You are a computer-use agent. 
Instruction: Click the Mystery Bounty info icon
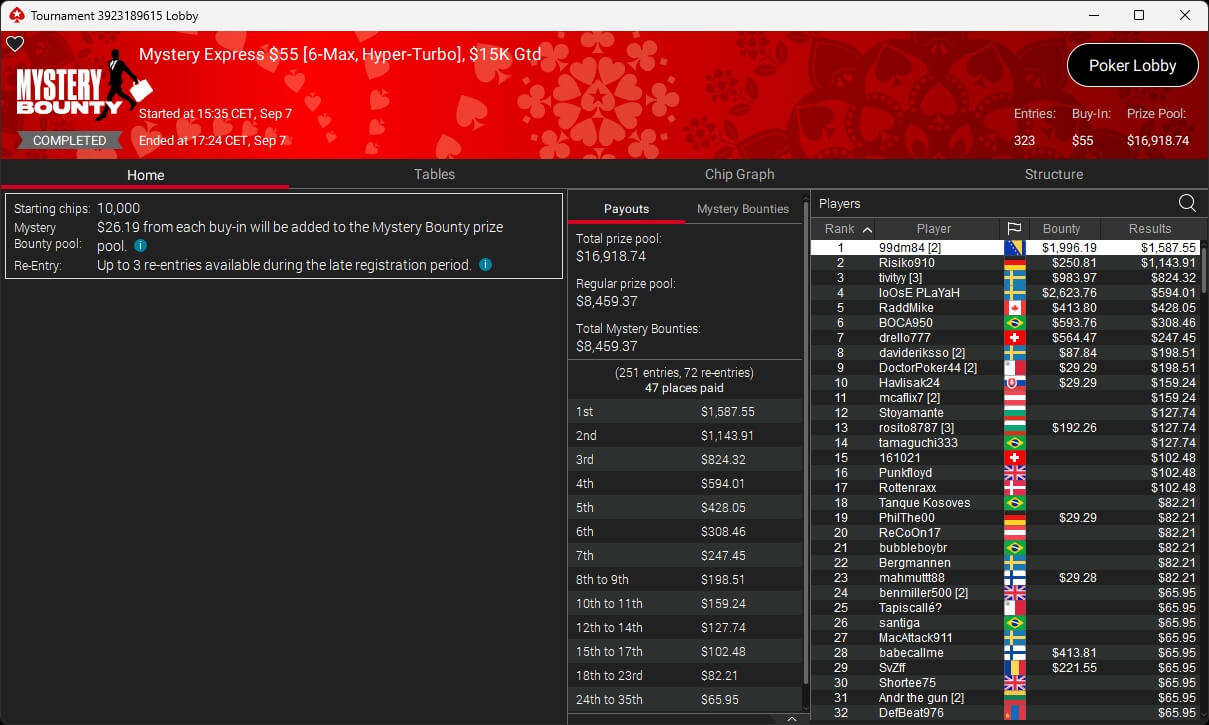click(141, 246)
